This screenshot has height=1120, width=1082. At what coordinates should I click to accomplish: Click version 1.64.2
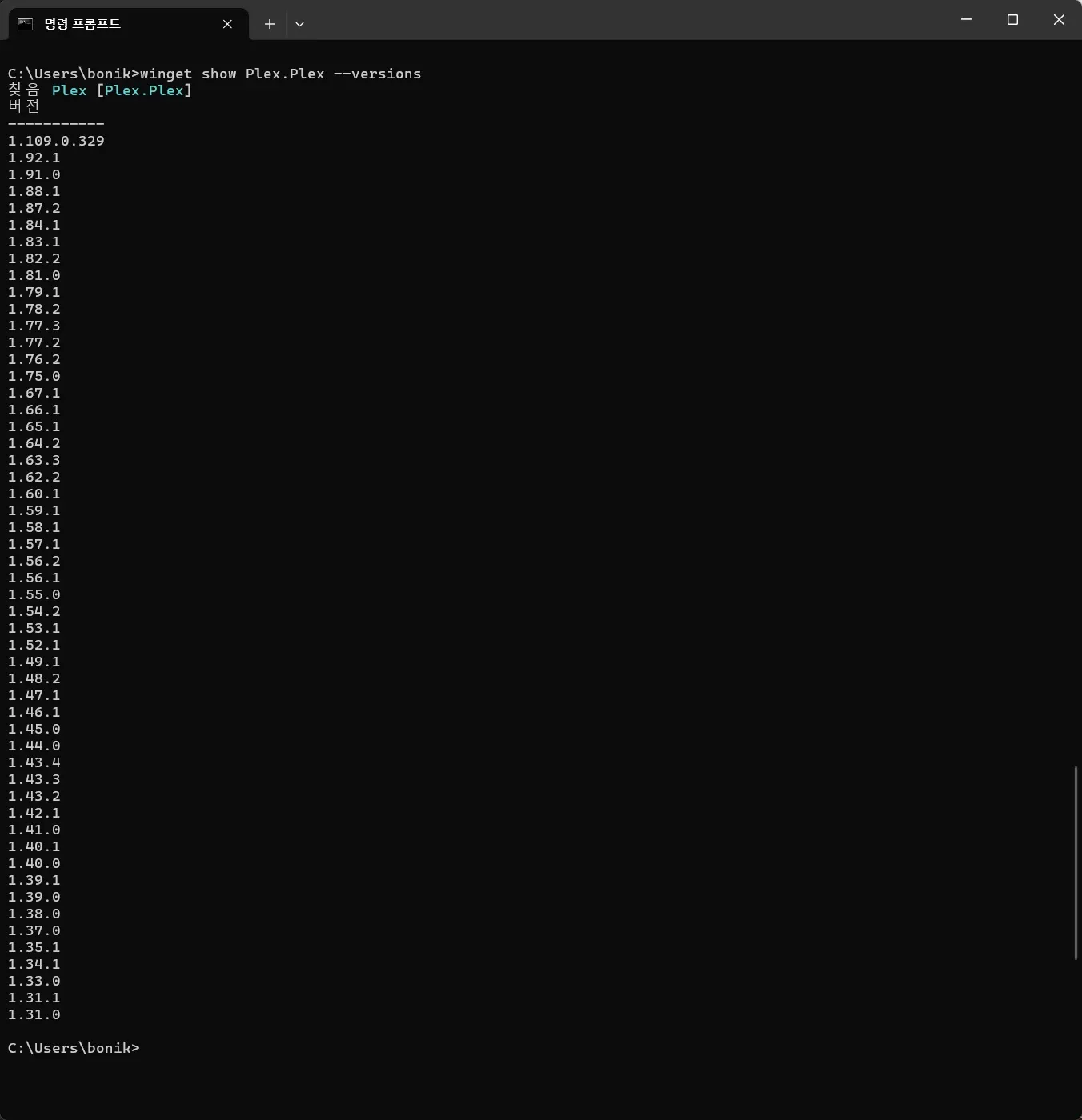[x=34, y=443]
